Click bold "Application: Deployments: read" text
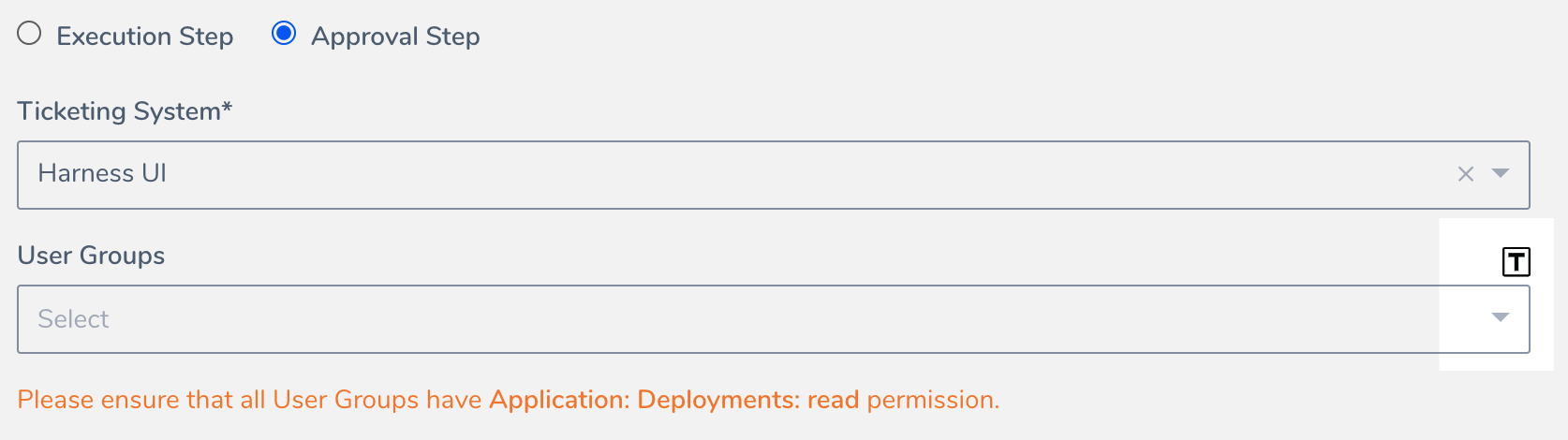This screenshot has height=440, width=1568. (x=674, y=400)
